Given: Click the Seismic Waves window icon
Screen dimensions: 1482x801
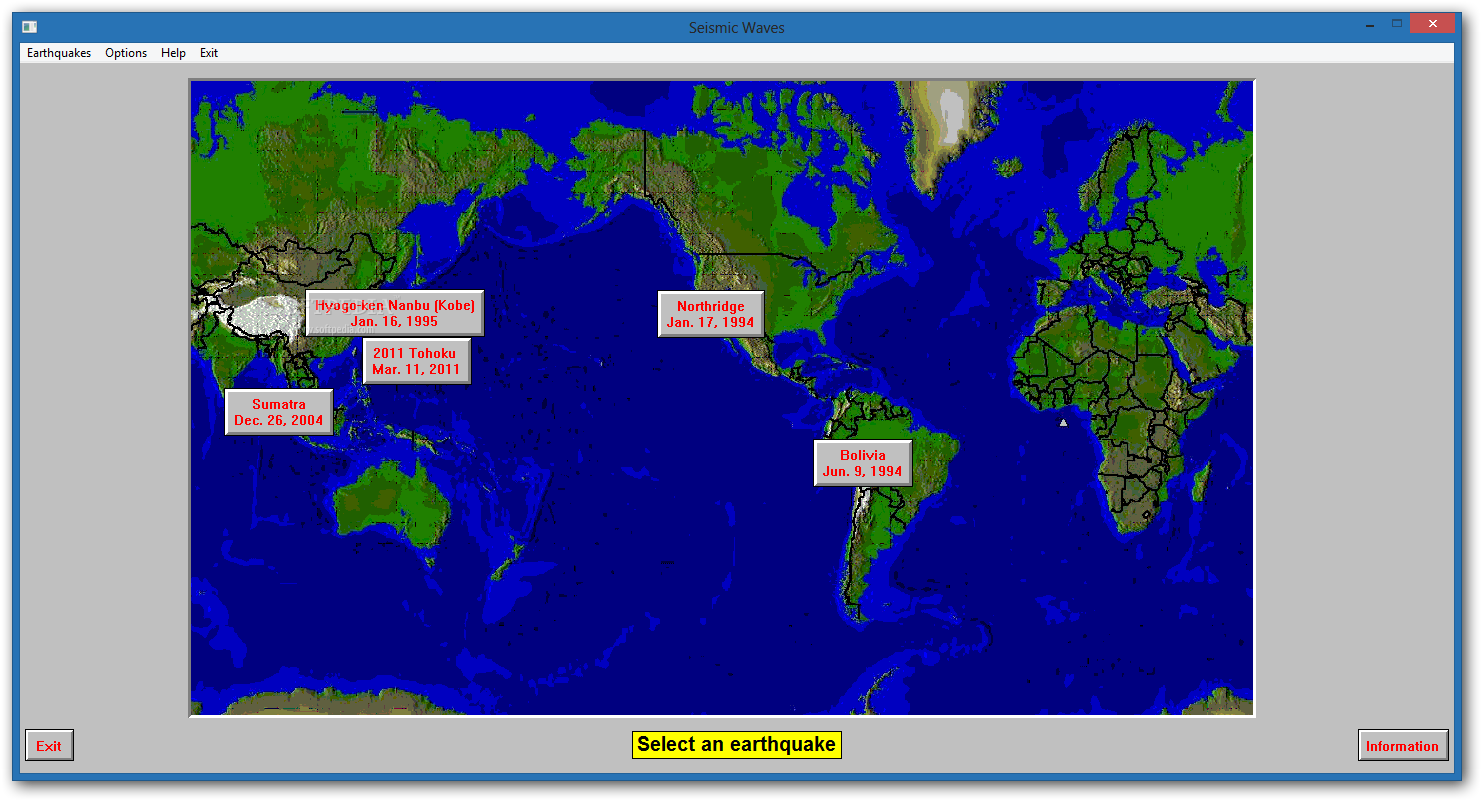Looking at the screenshot, I should [x=30, y=27].
